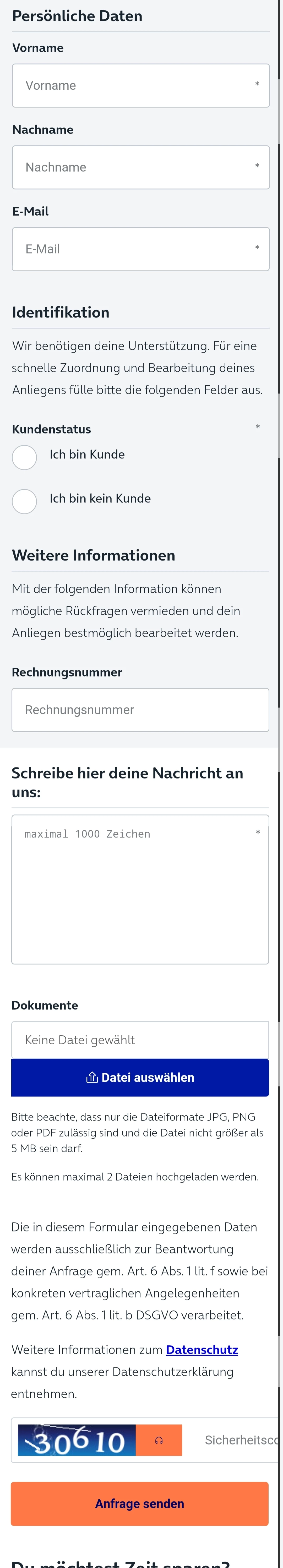
Task: Click the Dokumente label
Action: coord(45,1005)
